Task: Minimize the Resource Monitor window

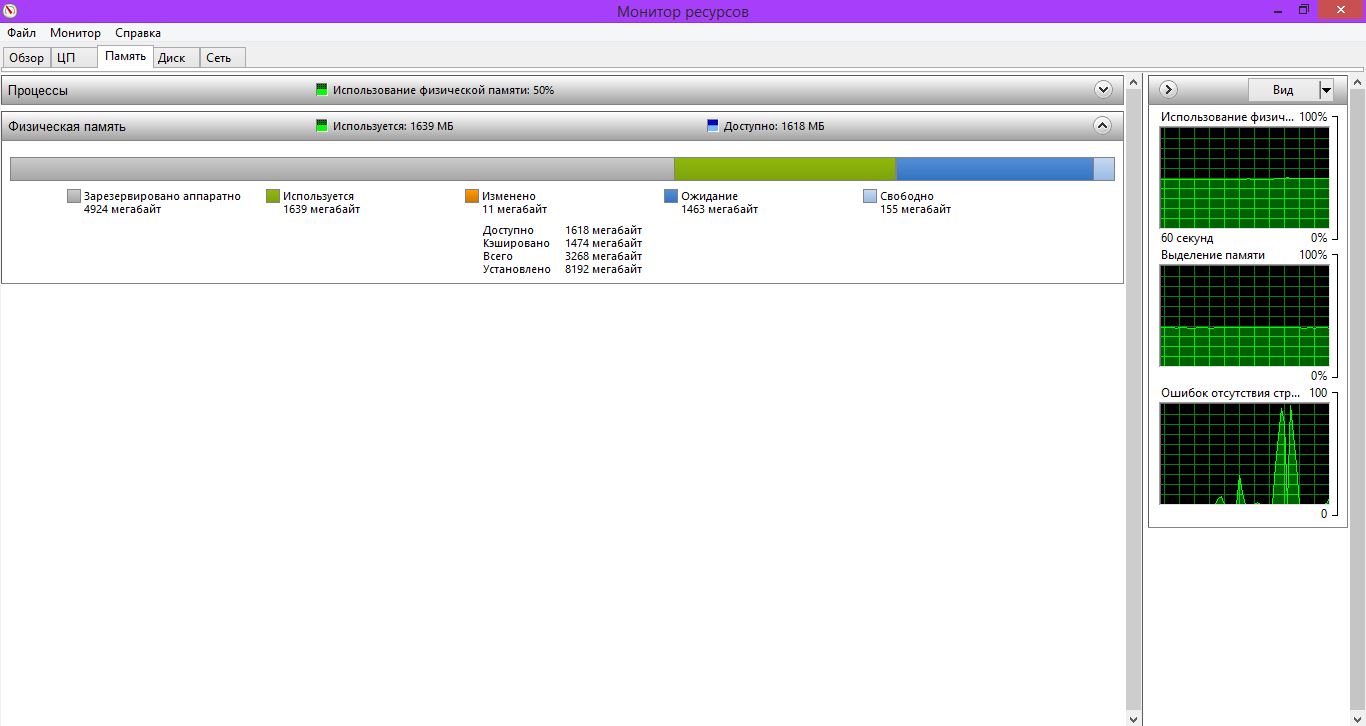Action: point(1280,10)
